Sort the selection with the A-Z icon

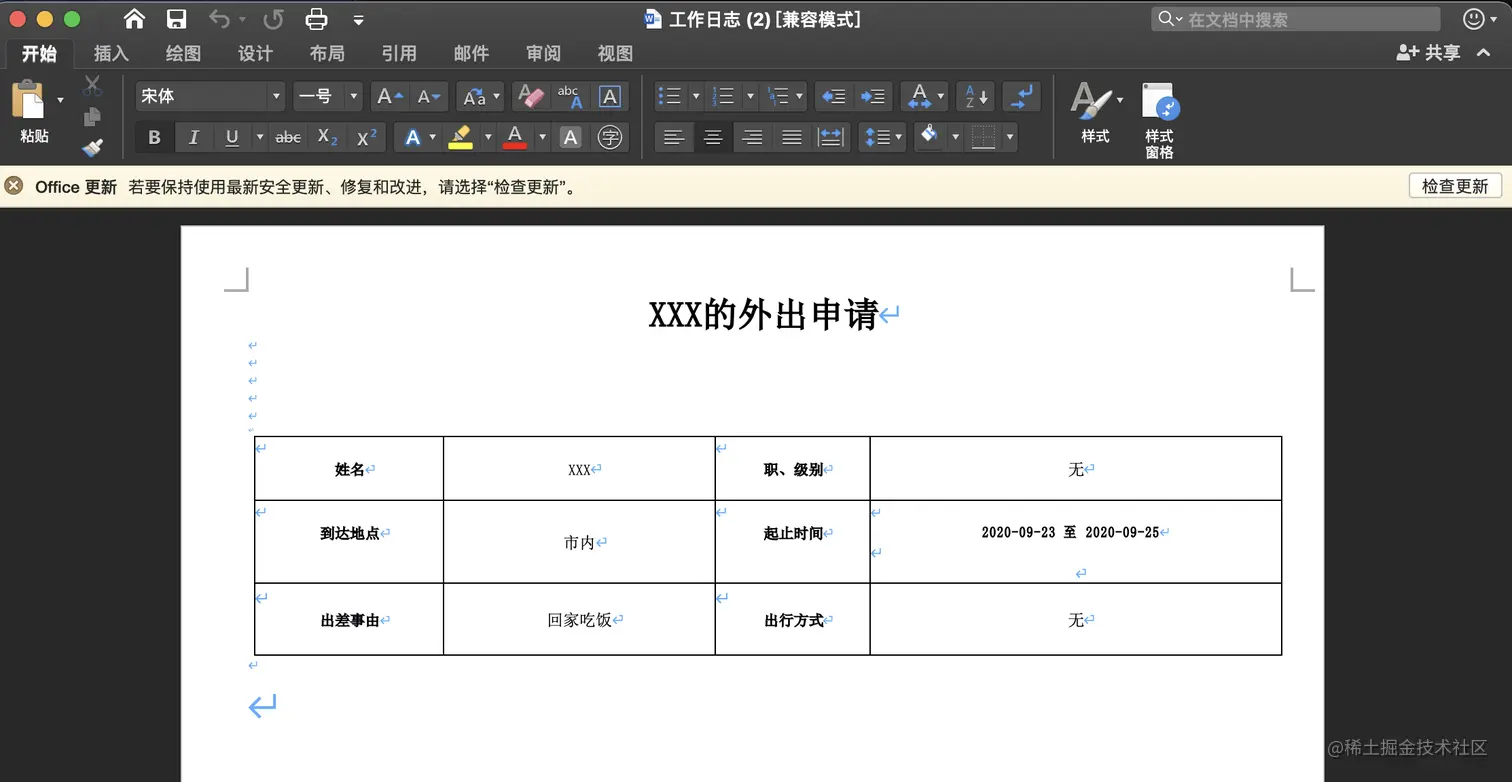(976, 96)
